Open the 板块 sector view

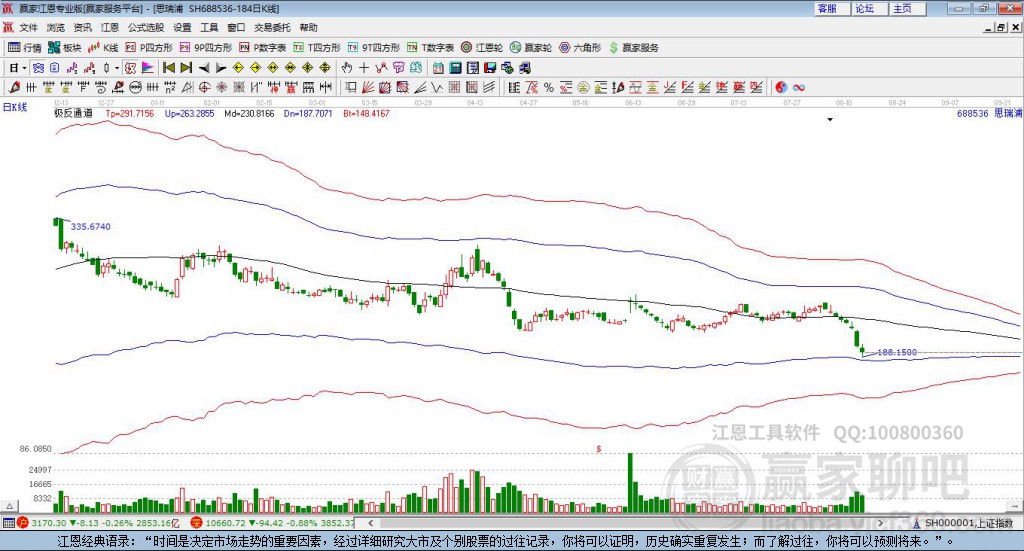(x=64, y=48)
